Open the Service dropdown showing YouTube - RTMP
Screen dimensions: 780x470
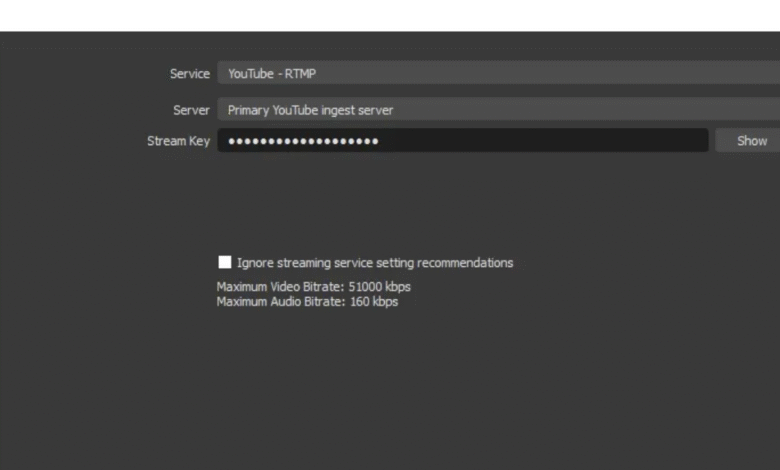(498, 73)
